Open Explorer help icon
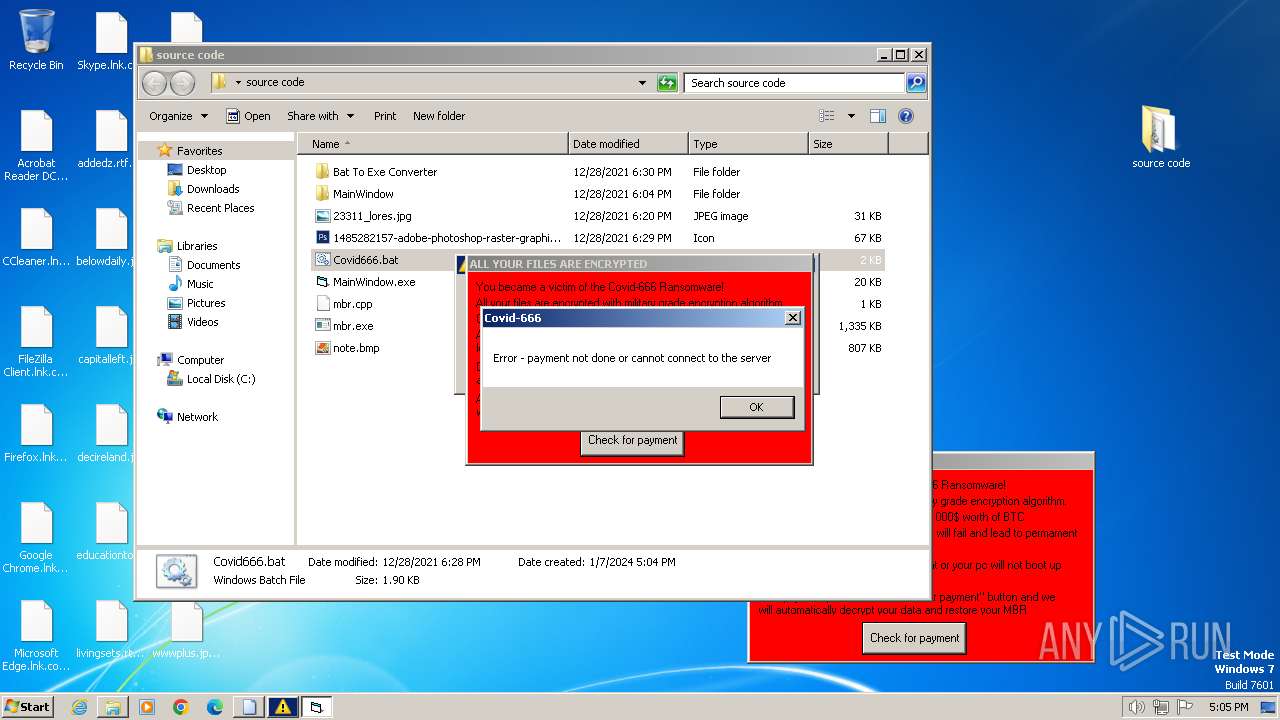This screenshot has width=1280, height=720. [906, 116]
